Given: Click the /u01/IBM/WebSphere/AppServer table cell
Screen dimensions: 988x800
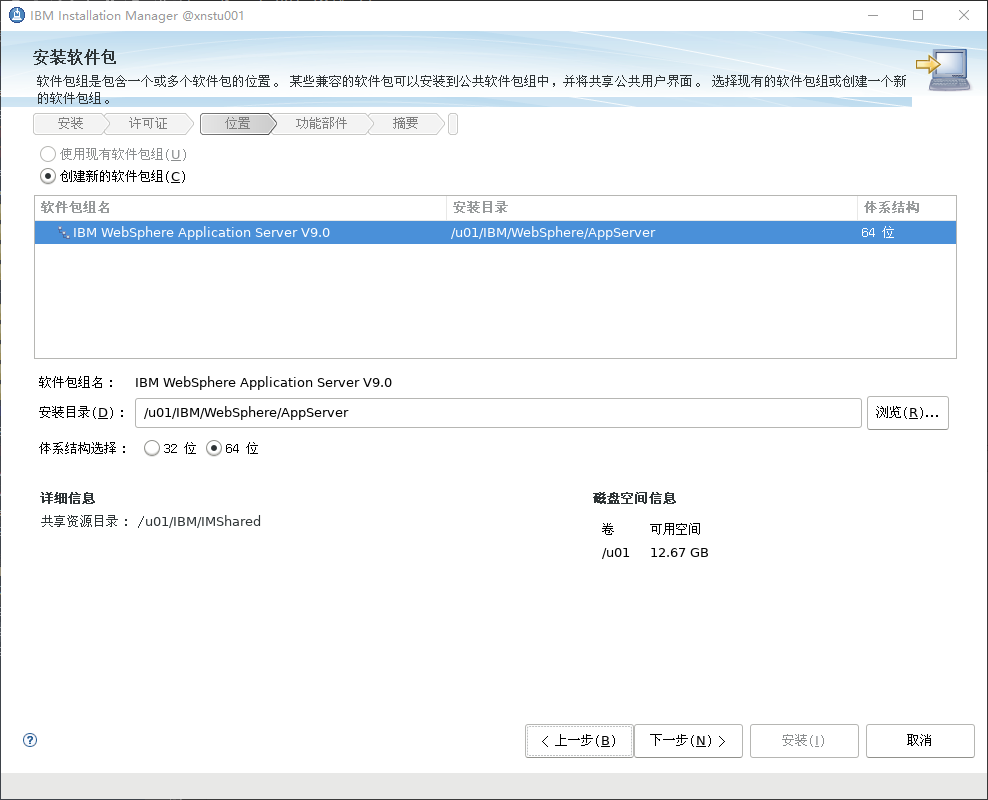Looking at the screenshot, I should pos(553,232).
